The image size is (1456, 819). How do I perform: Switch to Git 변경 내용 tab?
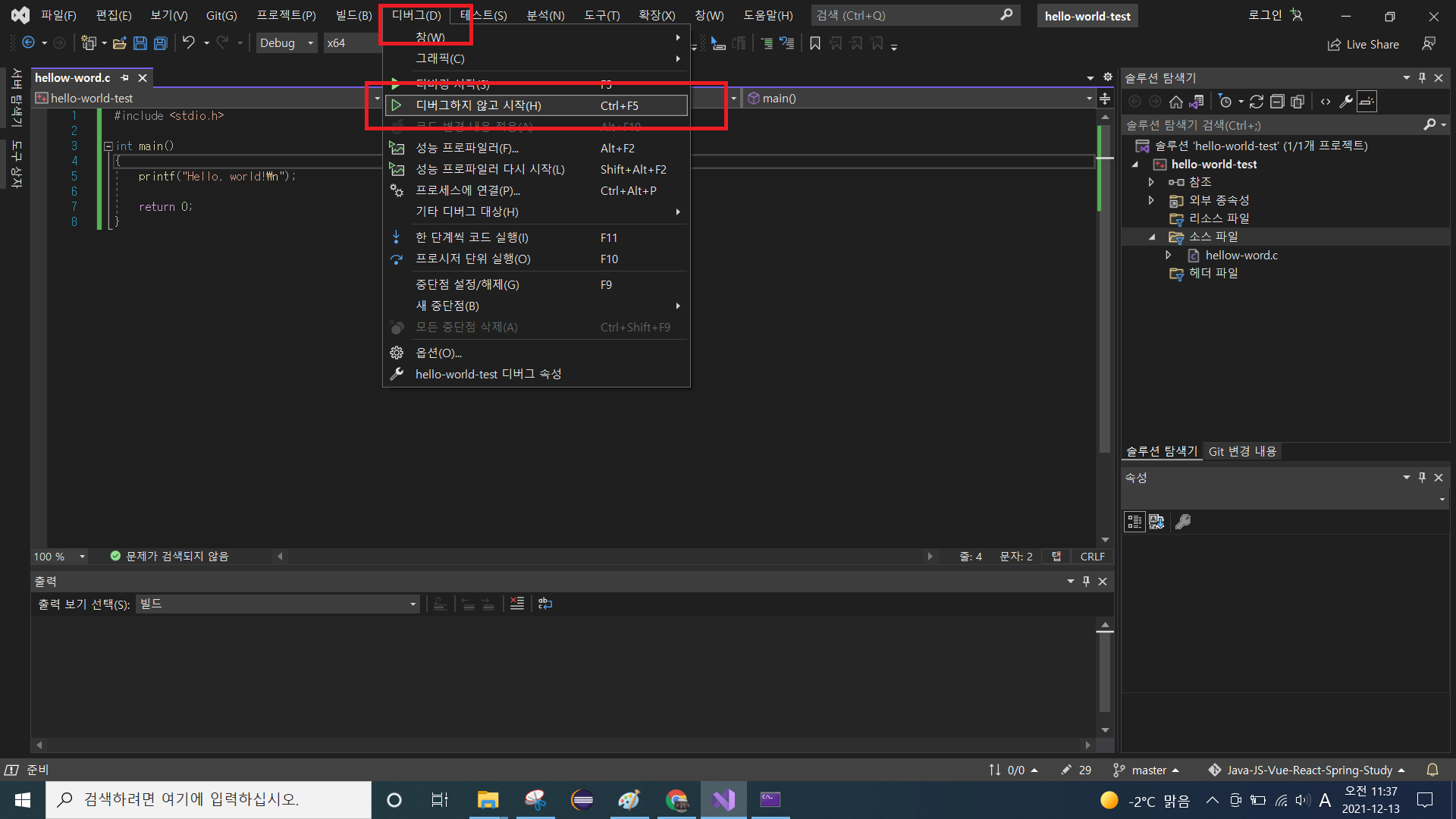pos(1241,451)
